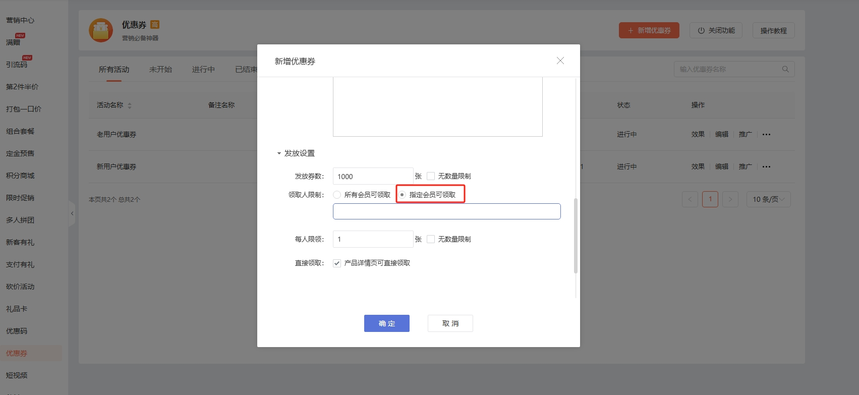The width and height of the screenshot is (859, 395).
Task: Click the 发放券数 input with 1000
Action: 373,176
